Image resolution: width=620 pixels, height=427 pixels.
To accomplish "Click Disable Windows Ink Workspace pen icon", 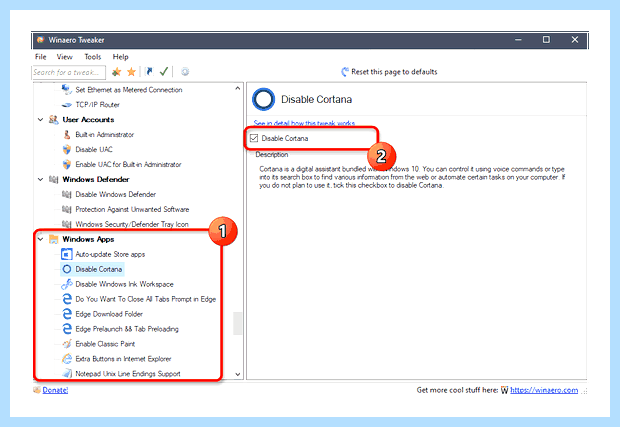I will coord(66,284).
